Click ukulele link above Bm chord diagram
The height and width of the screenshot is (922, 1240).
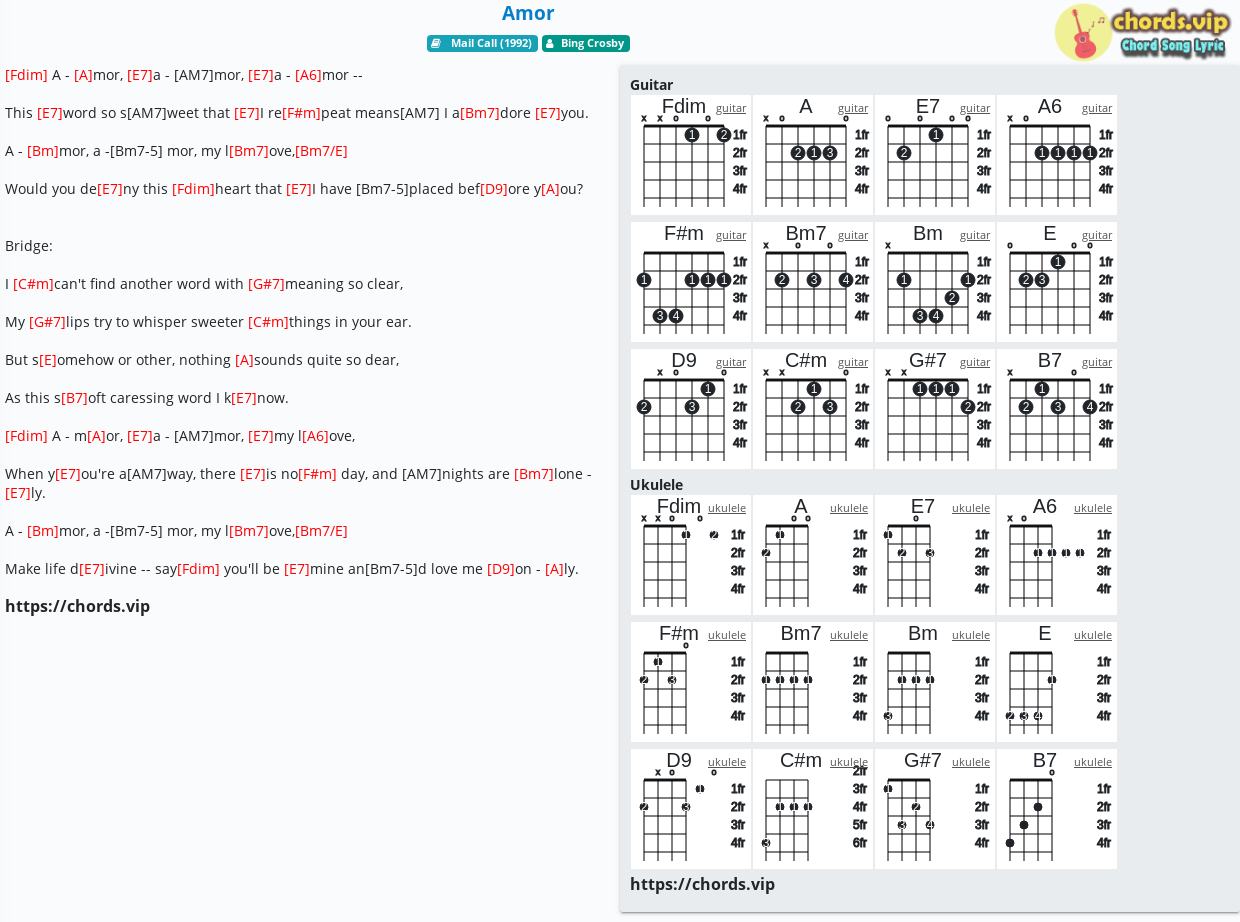971,635
